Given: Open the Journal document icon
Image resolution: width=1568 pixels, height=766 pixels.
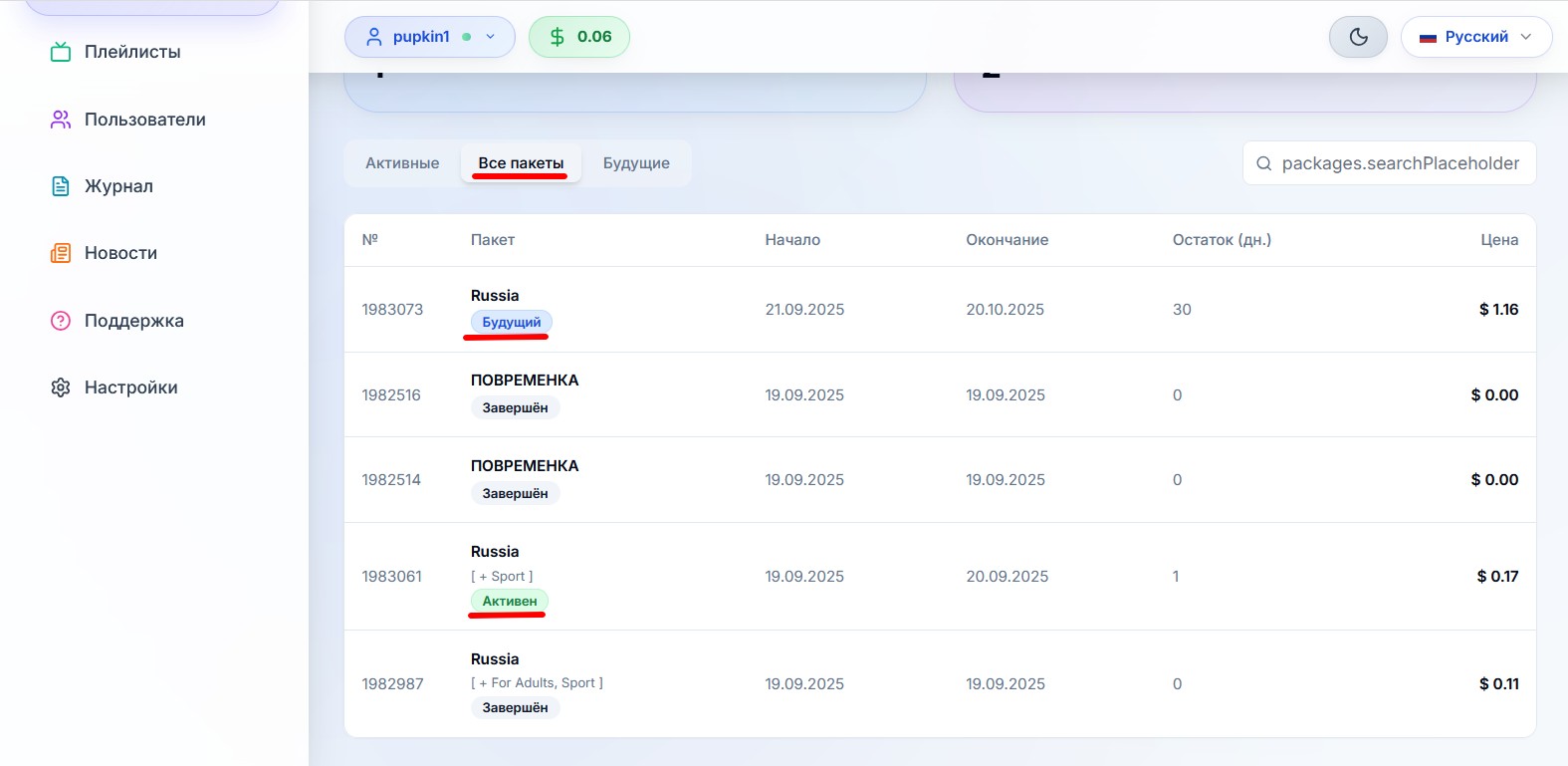Looking at the screenshot, I should [61, 186].
